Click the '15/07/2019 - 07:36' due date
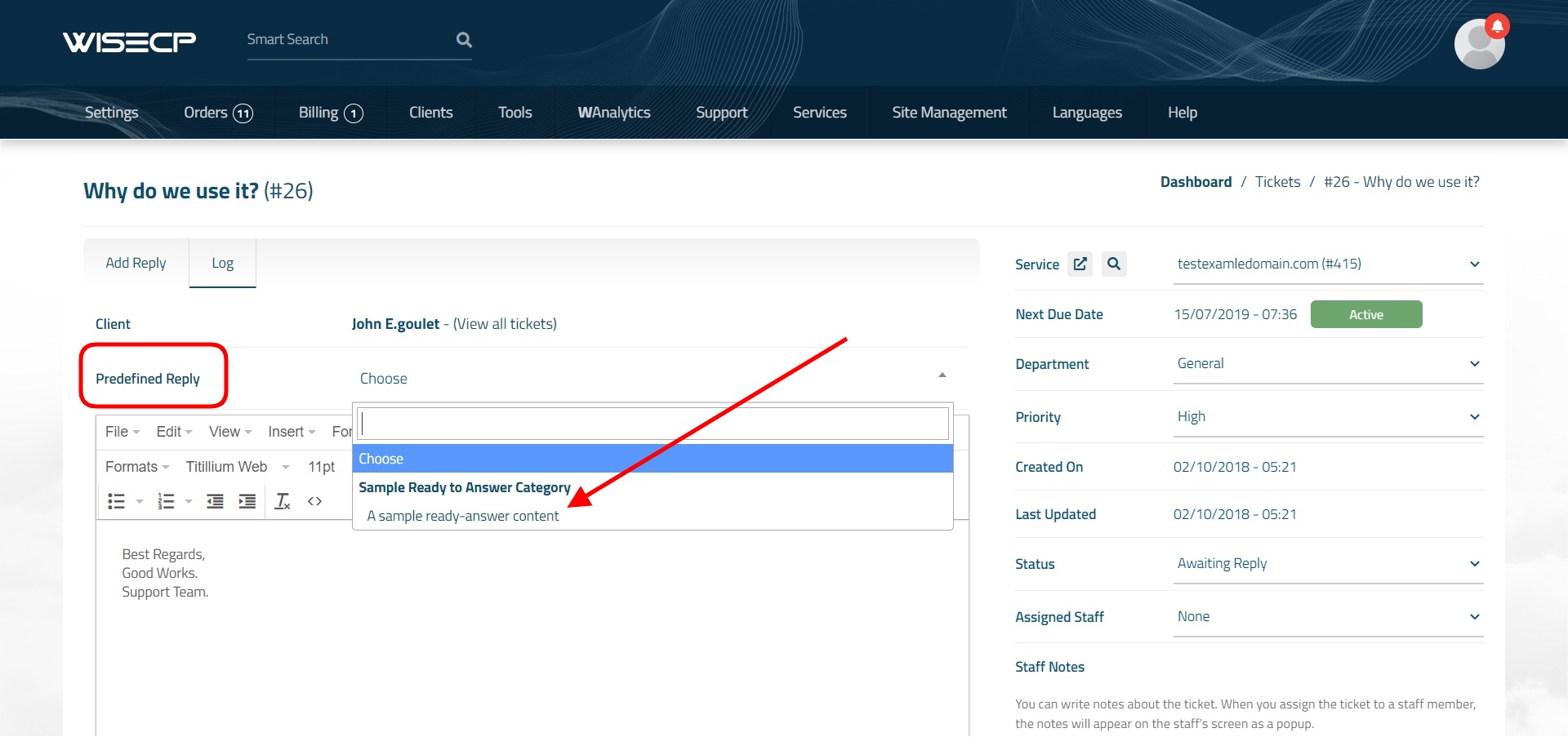The image size is (1568, 737). click(x=1236, y=314)
